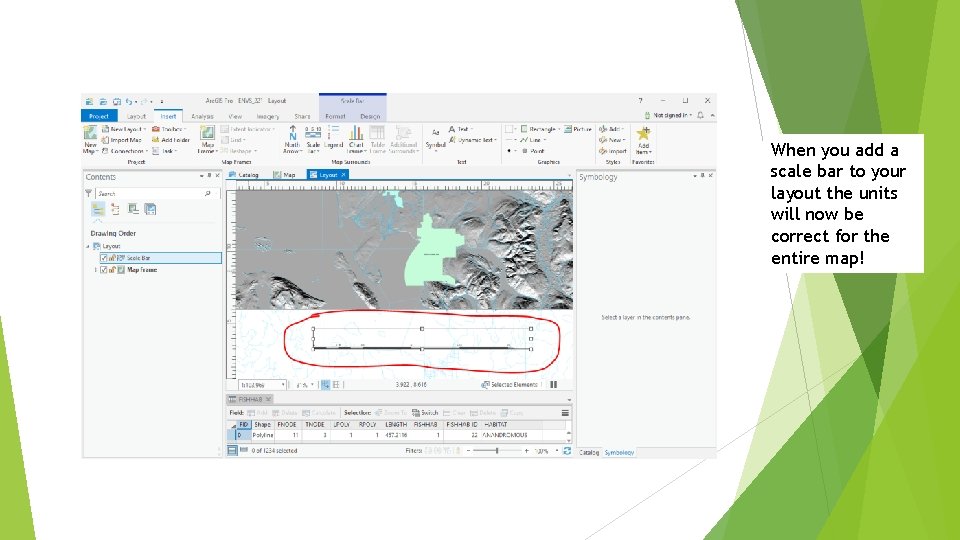Image resolution: width=960 pixels, height=540 pixels.
Task: Expand the Map Frame tree item
Action: point(96,270)
